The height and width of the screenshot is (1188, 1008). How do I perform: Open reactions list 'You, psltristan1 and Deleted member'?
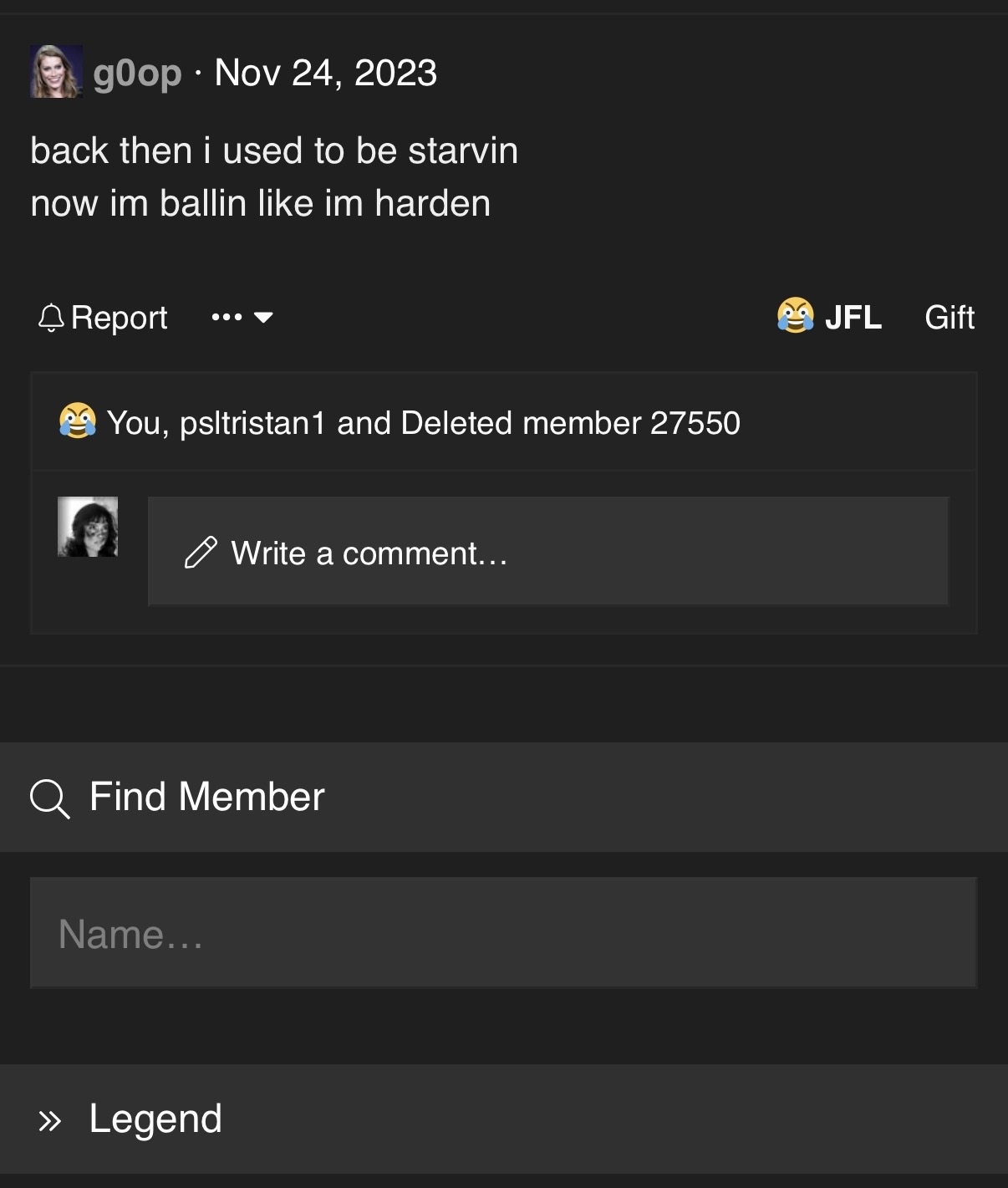click(424, 423)
